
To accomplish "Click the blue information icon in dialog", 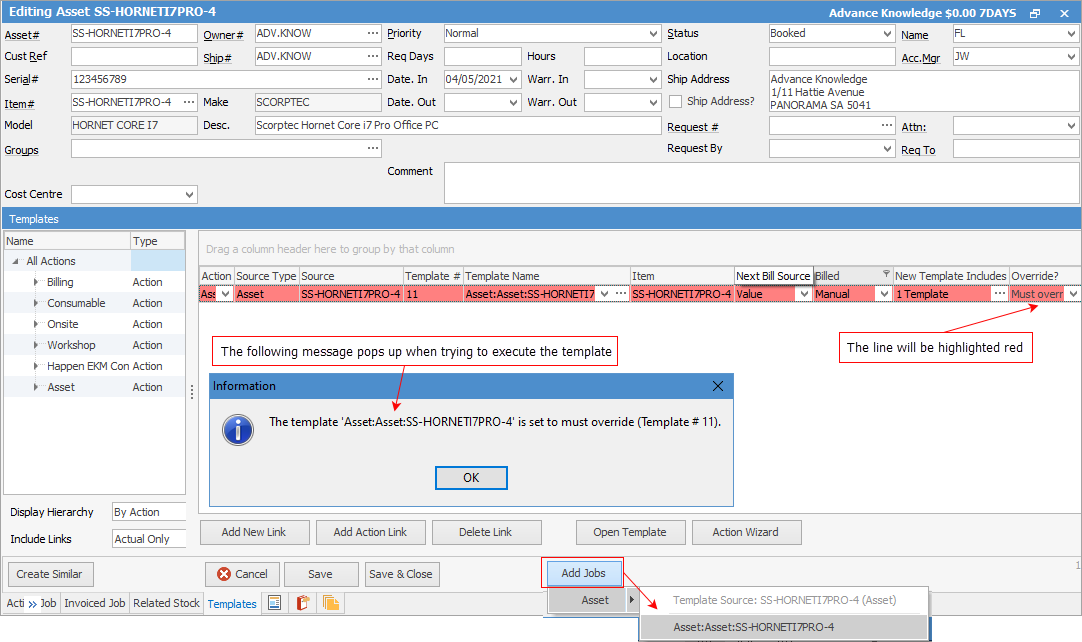I will [x=238, y=430].
